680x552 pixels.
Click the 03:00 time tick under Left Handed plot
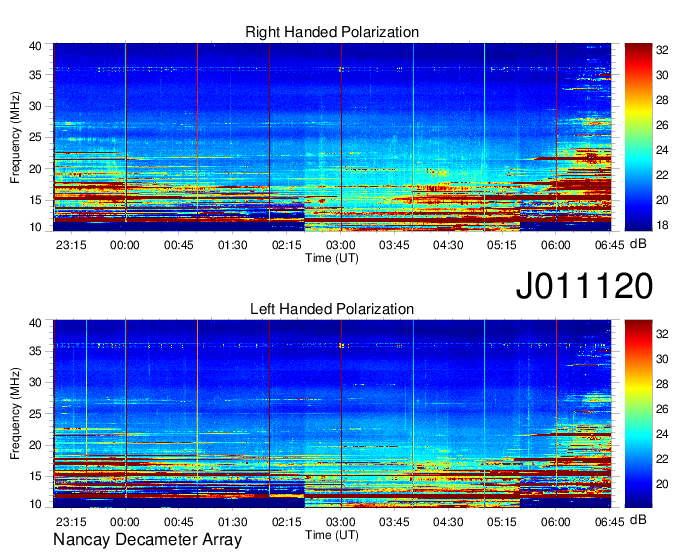pos(340,522)
